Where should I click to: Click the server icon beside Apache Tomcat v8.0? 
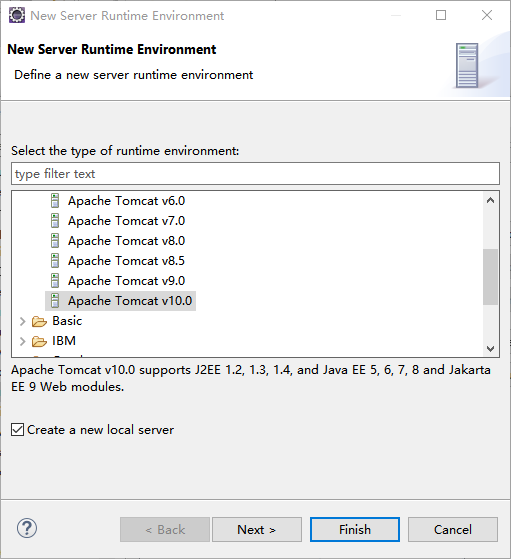tap(55, 241)
